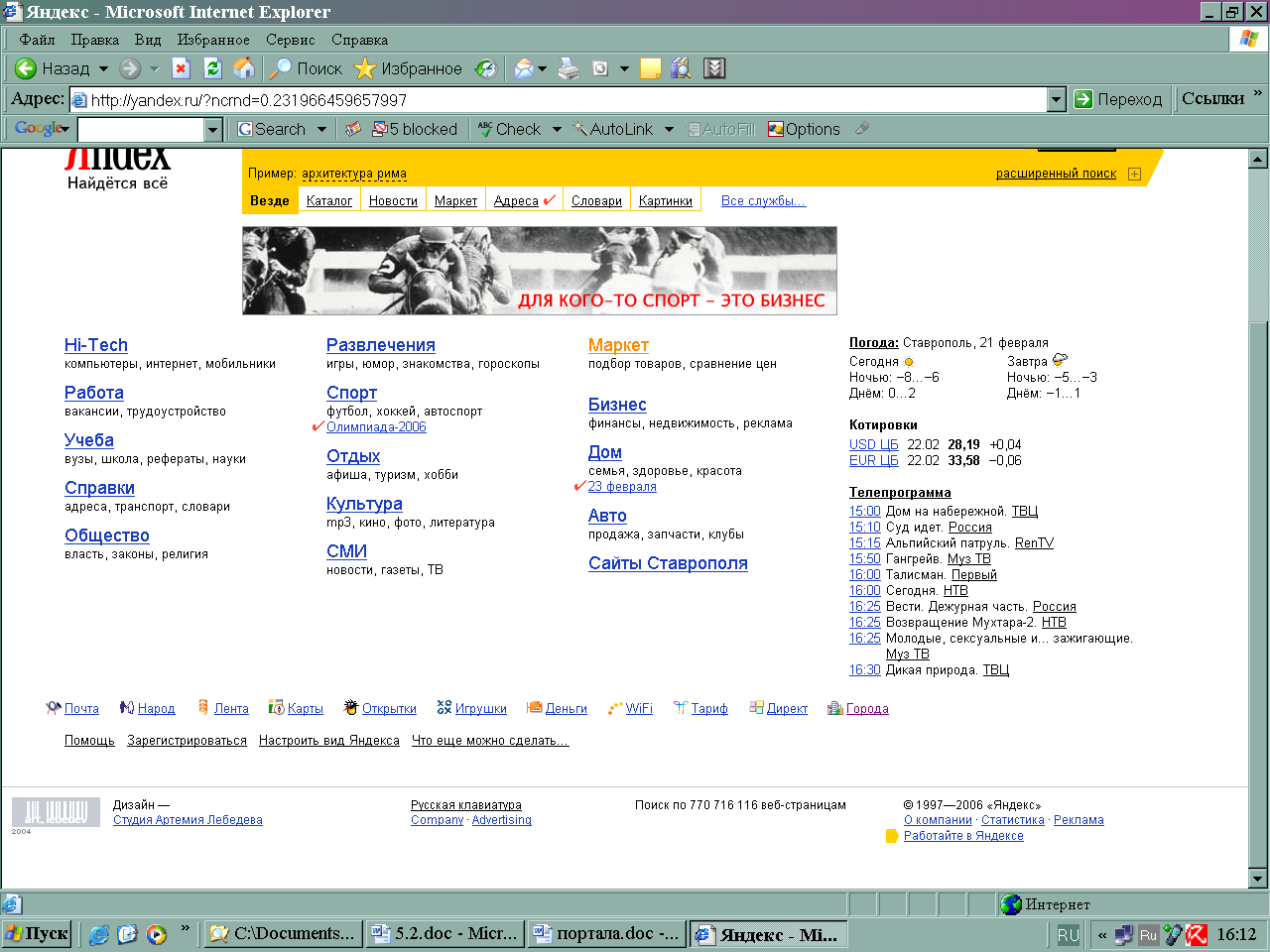Click the RU language indicator in taskbar
Viewport: 1270px width, 952px height.
pyautogui.click(x=1068, y=934)
